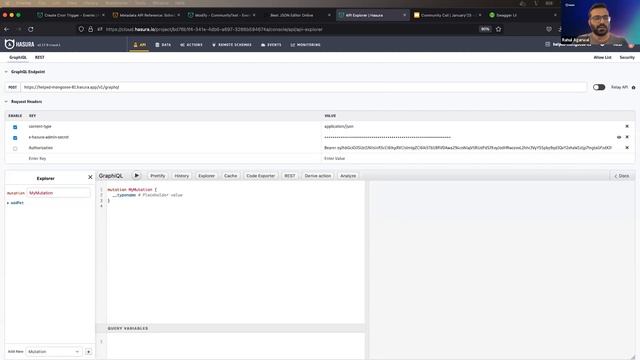Click the Derive action button
Image resolution: width=640 pixels, height=360 pixels.
pos(318,176)
